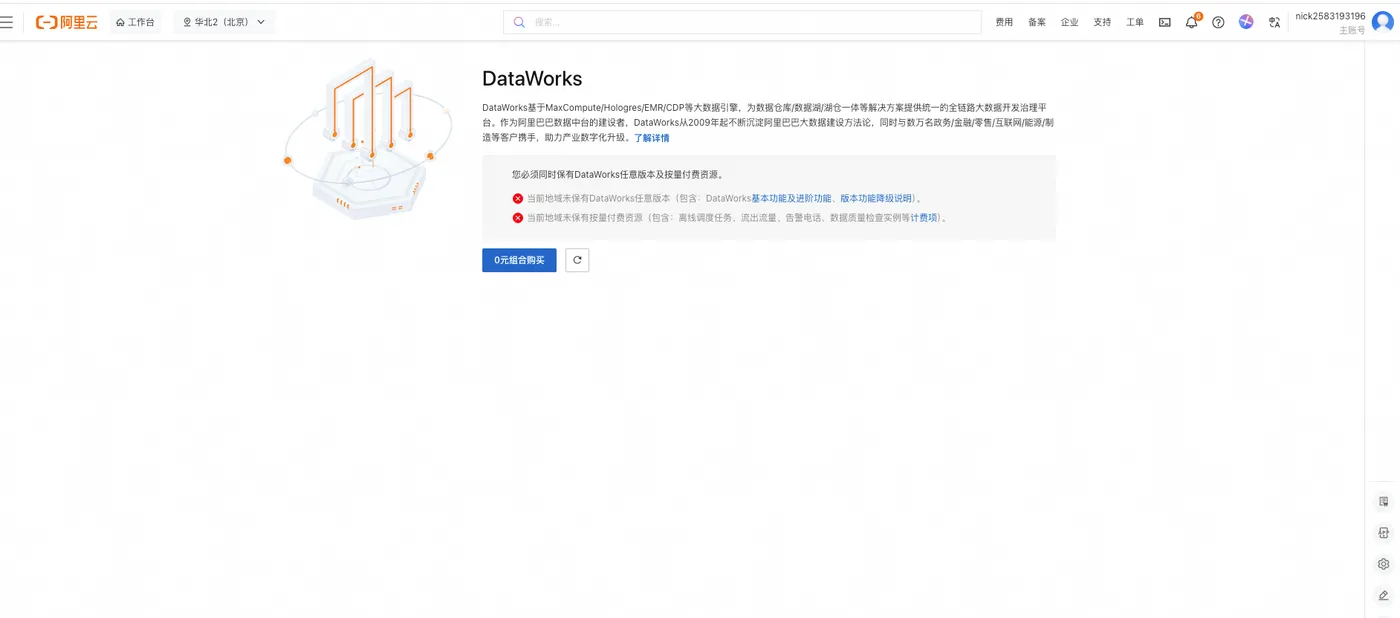
Task: Open the hamburger navigation menu
Action: 7,22
